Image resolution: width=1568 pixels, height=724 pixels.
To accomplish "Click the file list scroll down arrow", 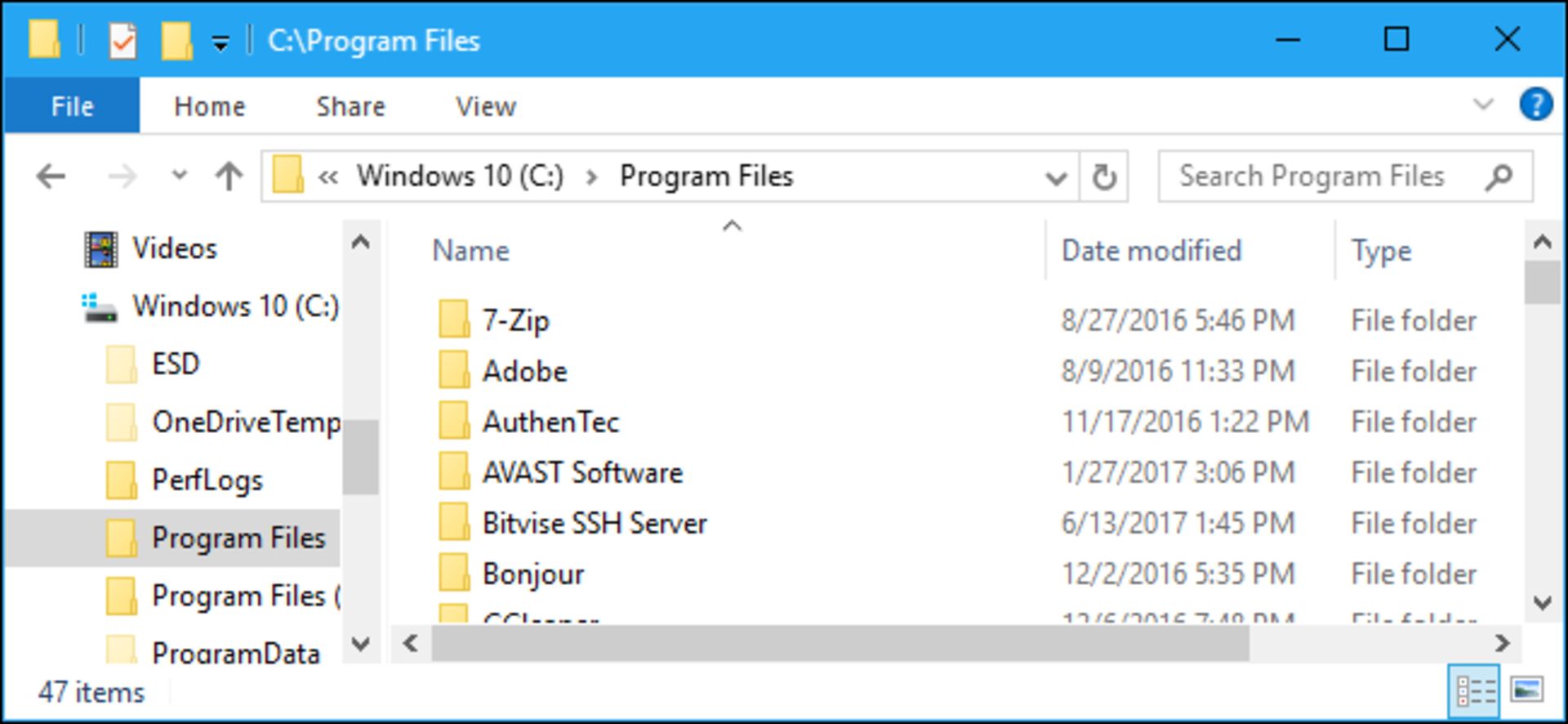I will pos(1542,603).
